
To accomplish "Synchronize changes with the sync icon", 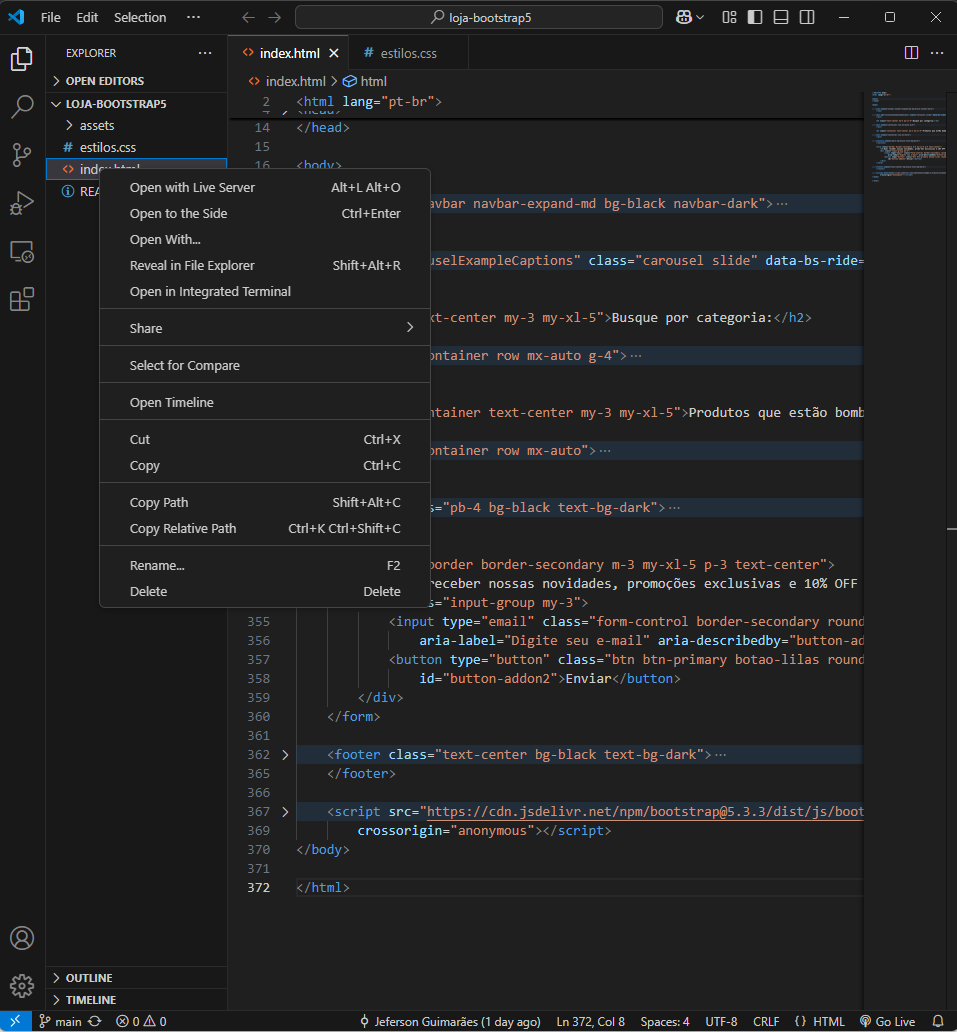I will point(95,1021).
